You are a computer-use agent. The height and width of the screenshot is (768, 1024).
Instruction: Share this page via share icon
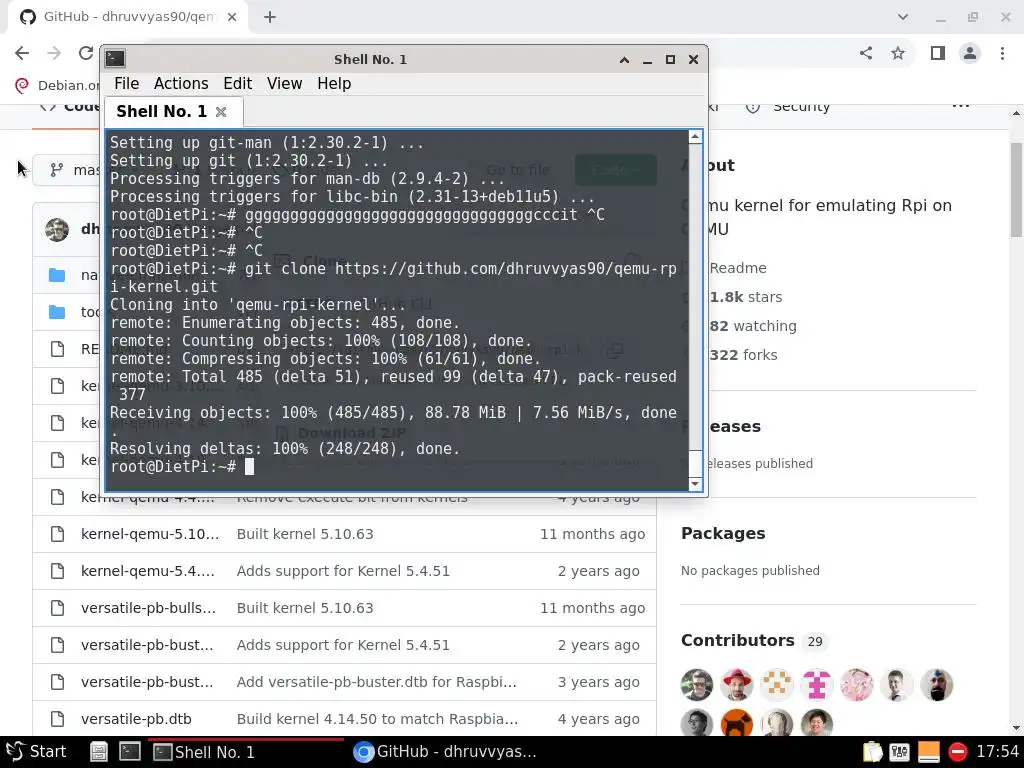(x=866, y=53)
